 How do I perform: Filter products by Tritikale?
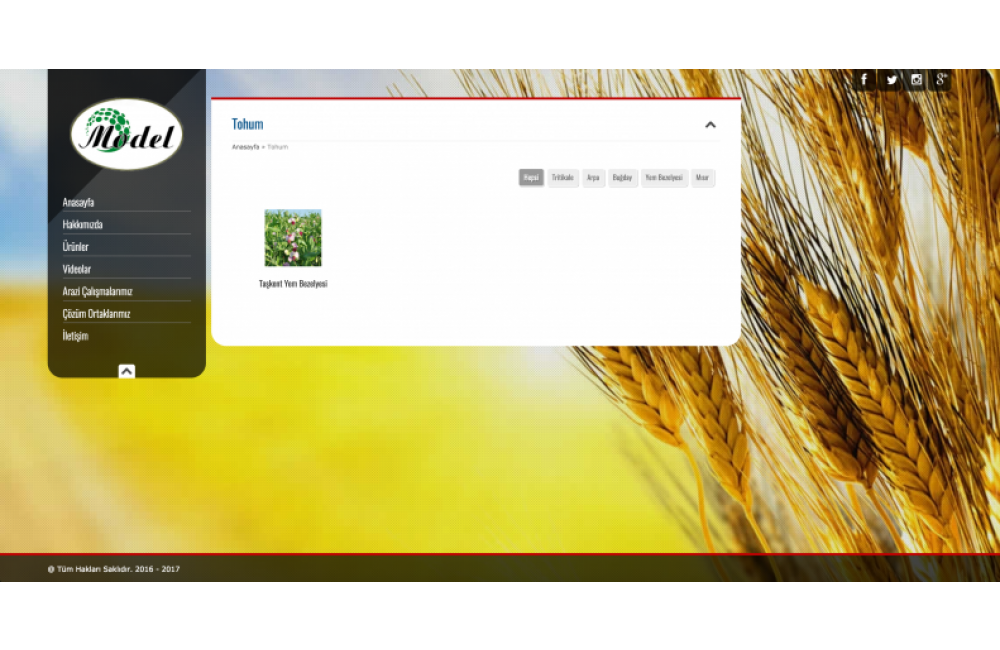click(563, 178)
